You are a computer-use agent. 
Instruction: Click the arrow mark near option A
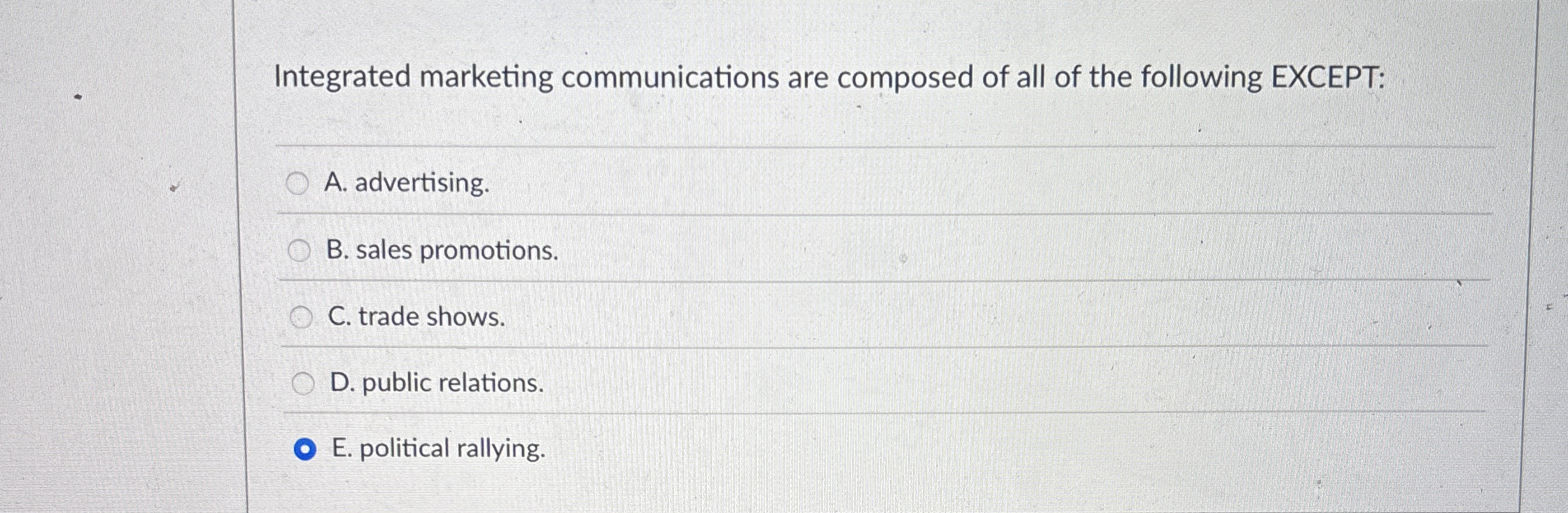pos(174,188)
